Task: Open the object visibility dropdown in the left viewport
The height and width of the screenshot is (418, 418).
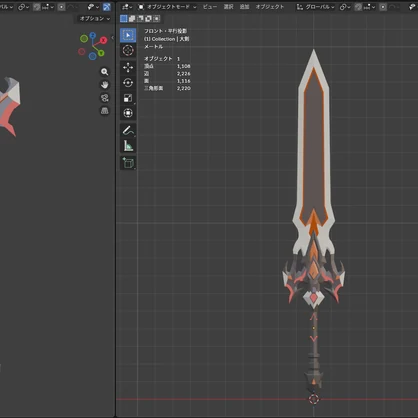Action: click(x=93, y=7)
